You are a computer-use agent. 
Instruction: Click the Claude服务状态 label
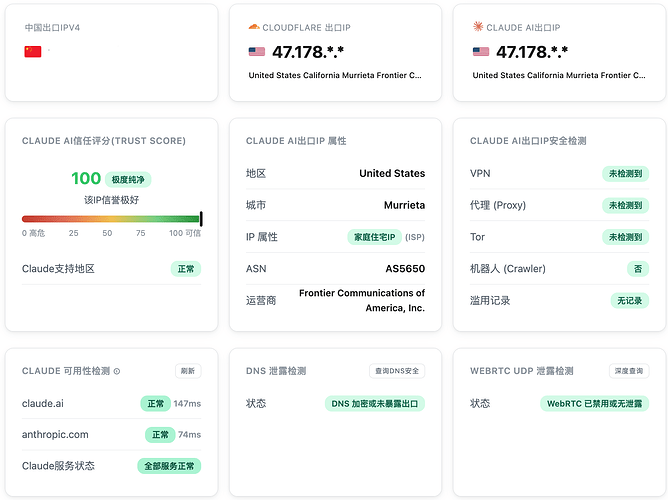58,466
